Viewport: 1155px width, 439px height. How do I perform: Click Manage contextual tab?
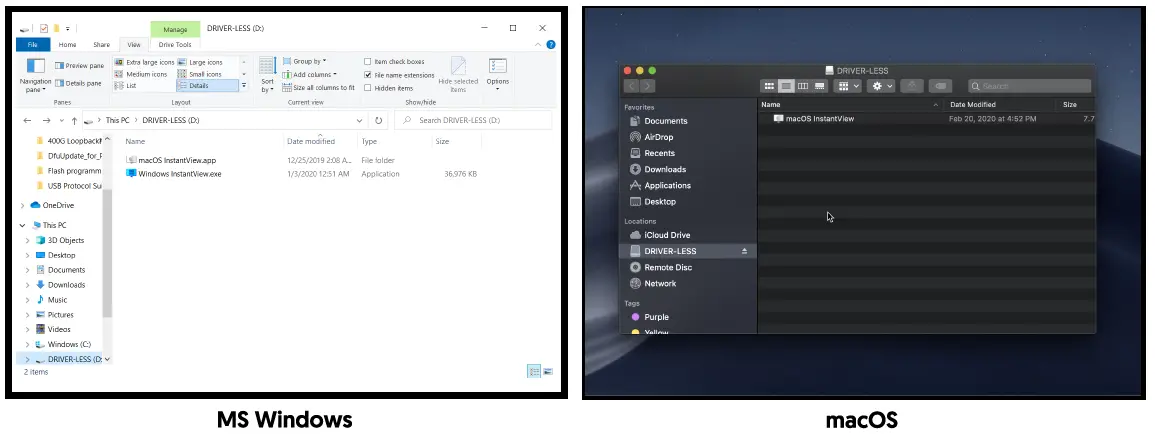(175, 29)
